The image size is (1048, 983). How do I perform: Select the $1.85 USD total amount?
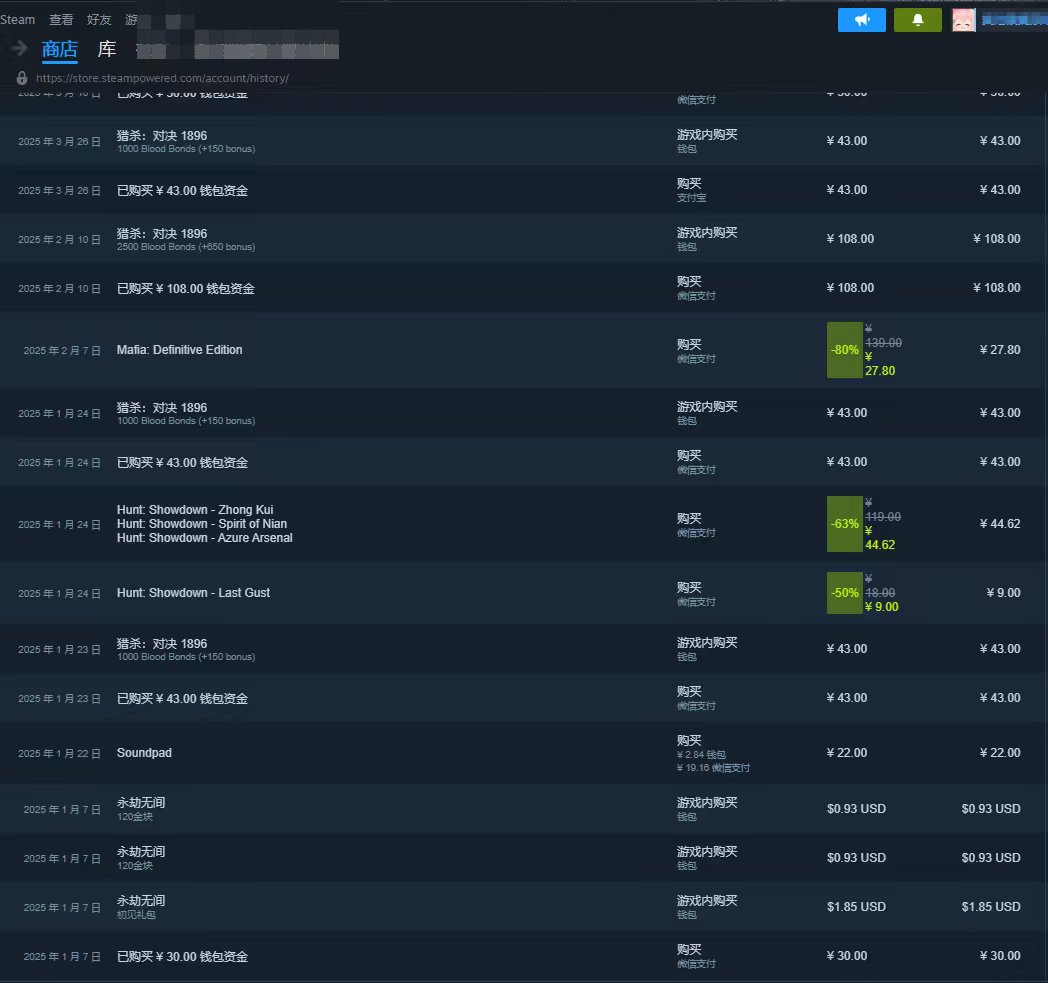pos(991,907)
